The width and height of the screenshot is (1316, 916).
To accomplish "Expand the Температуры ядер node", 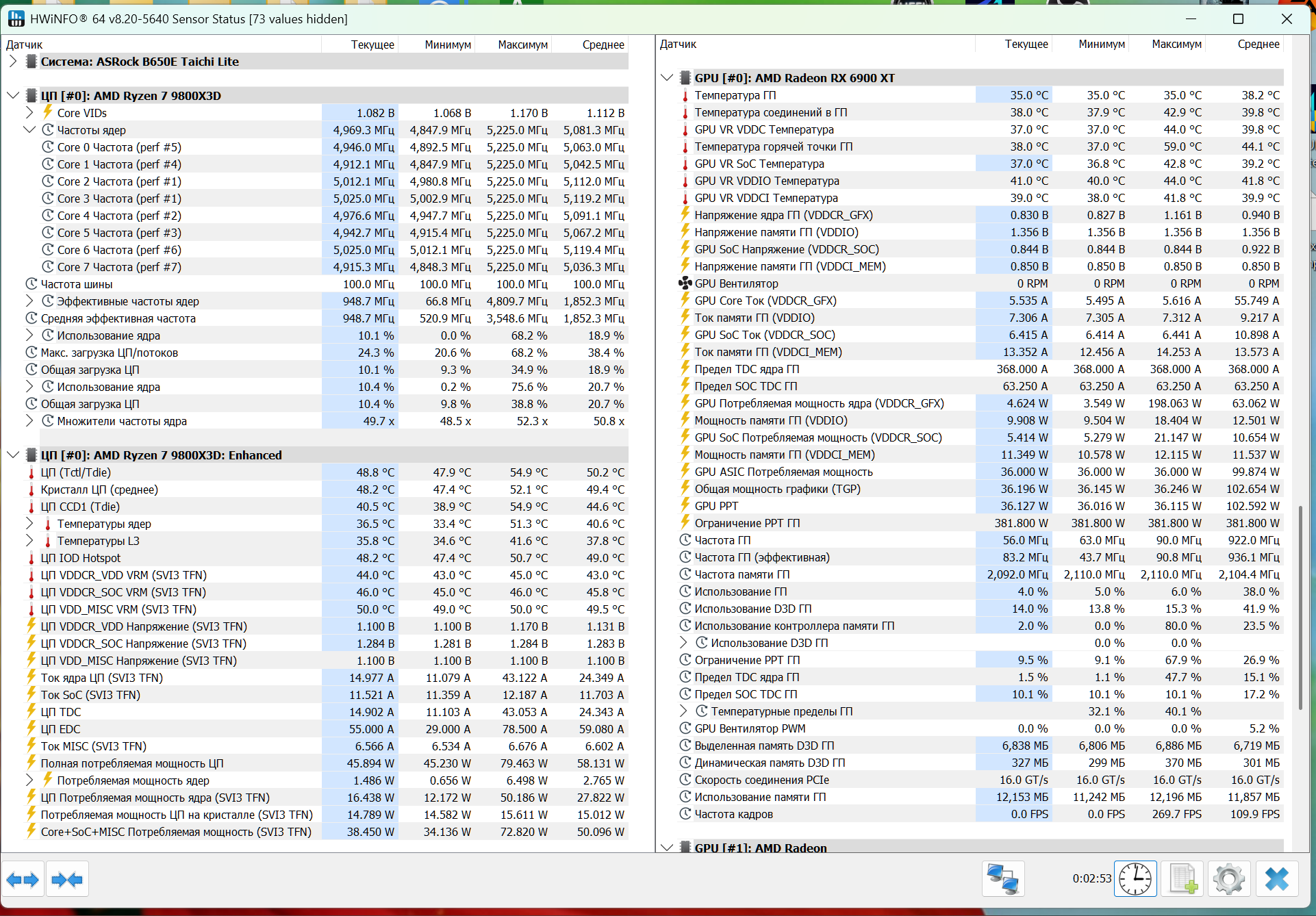I will click(29, 524).
